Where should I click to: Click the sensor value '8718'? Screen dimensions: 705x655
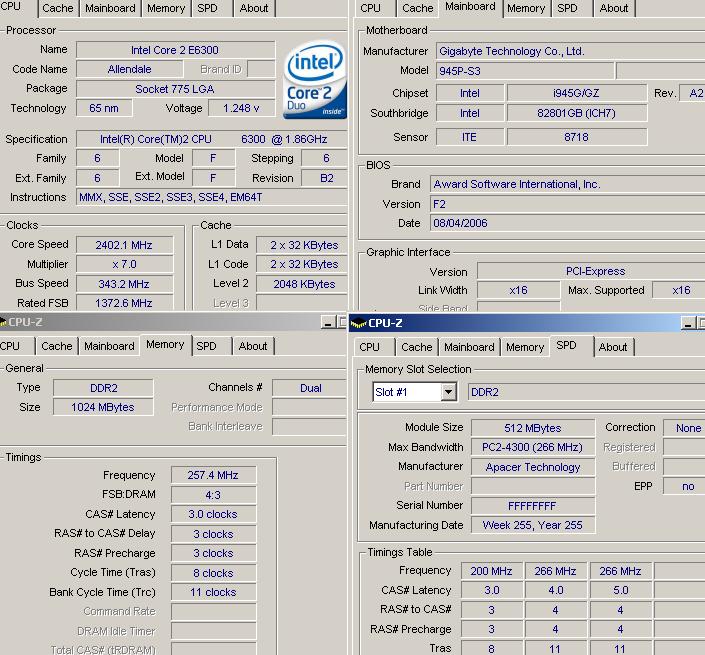(x=577, y=137)
